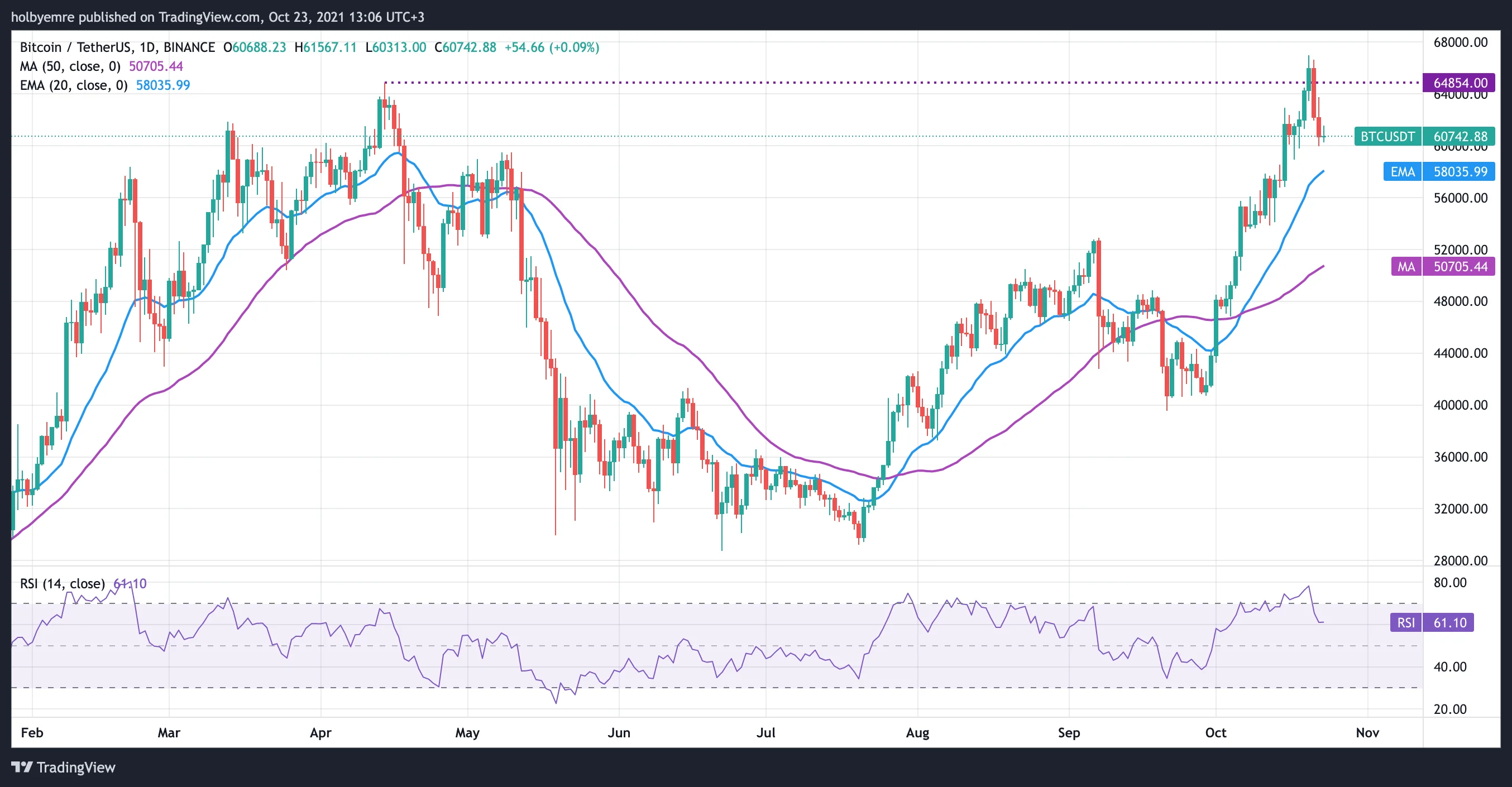The image size is (1512, 787).
Task: Click the TradingView logo icon
Action: click(22, 767)
